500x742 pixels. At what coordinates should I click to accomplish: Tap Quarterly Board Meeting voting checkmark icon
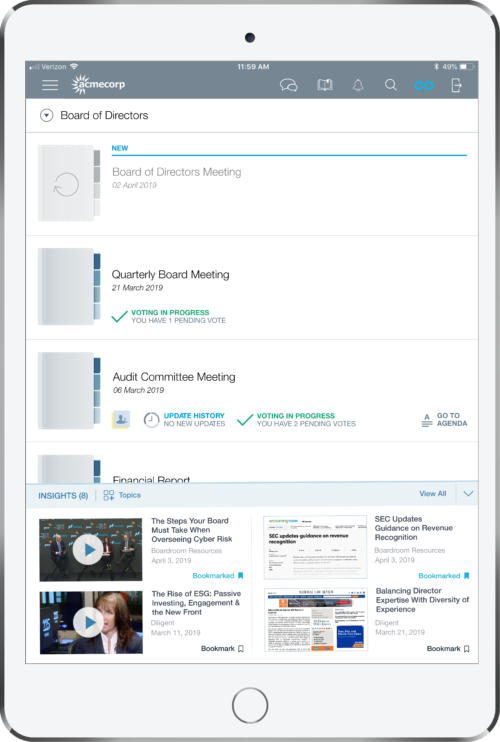point(119,316)
